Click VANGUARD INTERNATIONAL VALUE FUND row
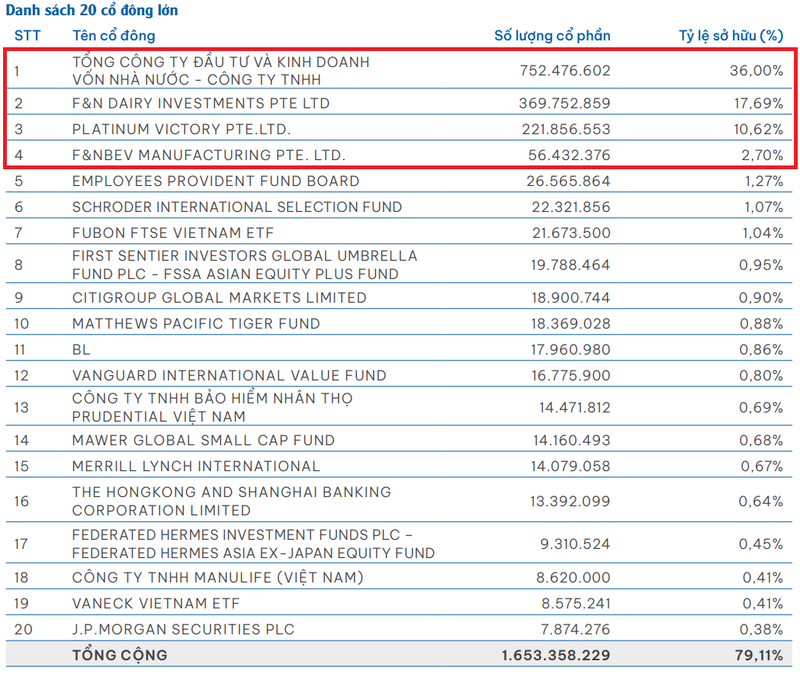The height and width of the screenshot is (674, 800). (x=229, y=376)
